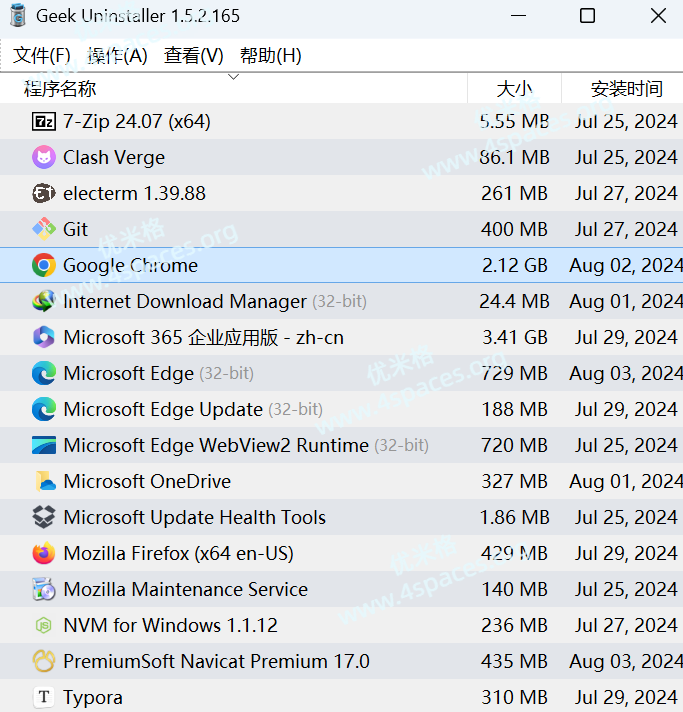Click the Mozilla Firefox icon
The height and width of the screenshot is (712, 683).
click(x=44, y=554)
